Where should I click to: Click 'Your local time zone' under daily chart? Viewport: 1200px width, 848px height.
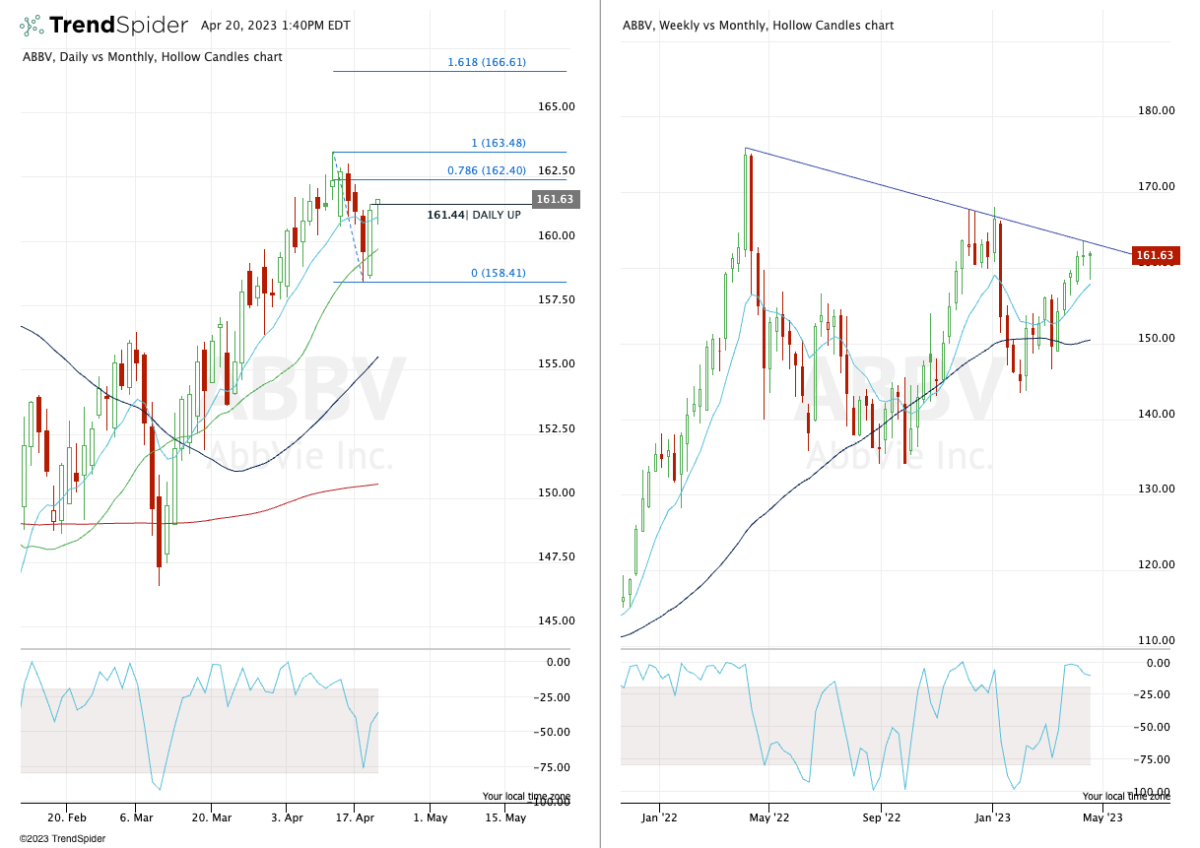(525, 796)
